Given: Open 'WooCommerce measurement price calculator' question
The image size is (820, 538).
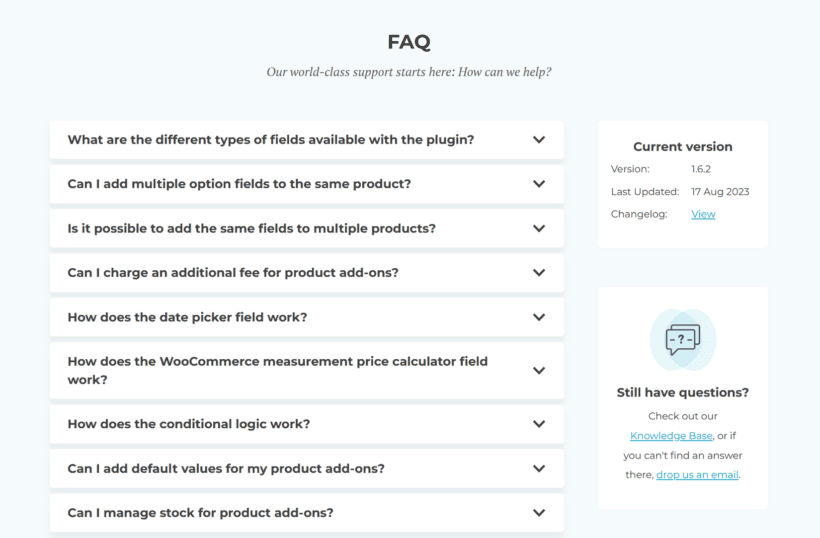Looking at the screenshot, I should (x=306, y=370).
